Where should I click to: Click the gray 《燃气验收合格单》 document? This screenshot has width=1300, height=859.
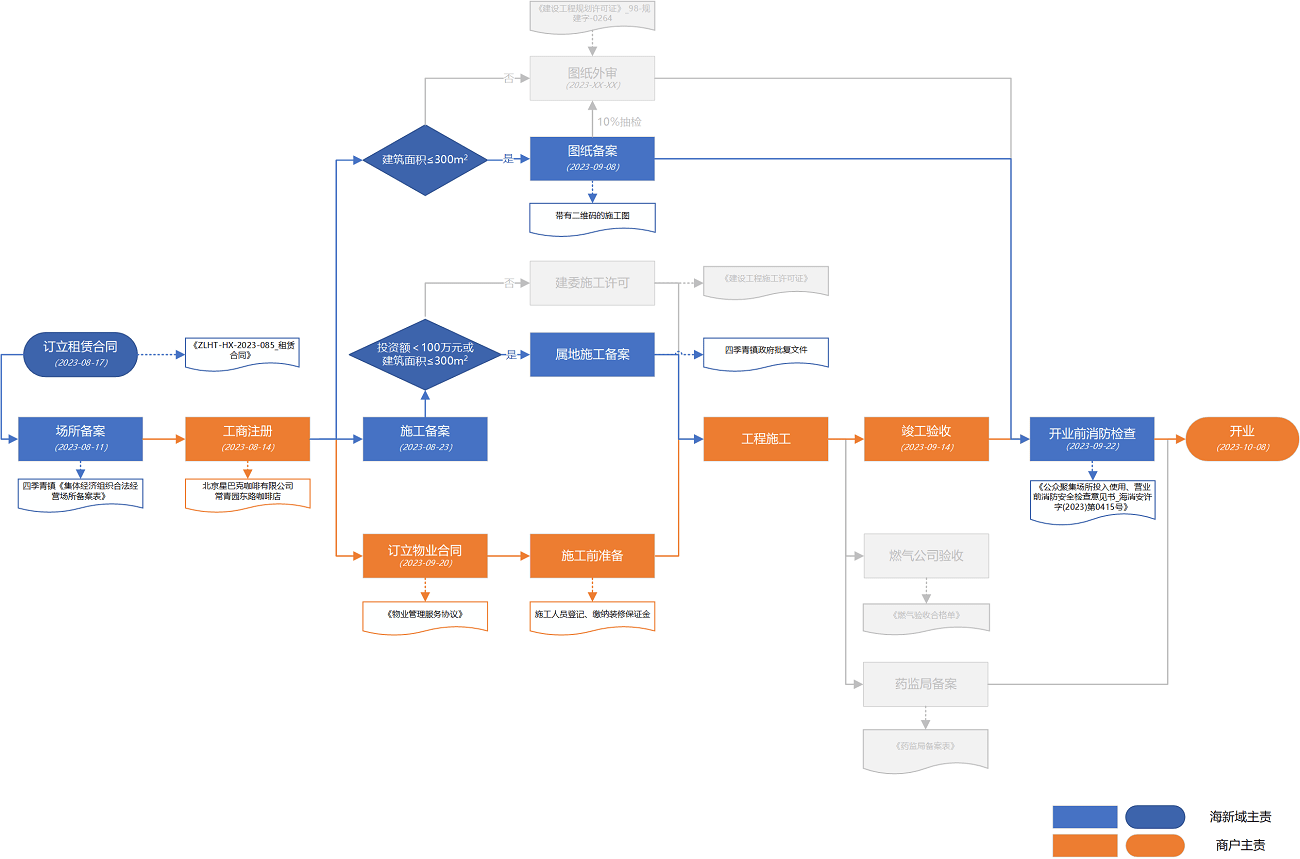click(x=926, y=617)
